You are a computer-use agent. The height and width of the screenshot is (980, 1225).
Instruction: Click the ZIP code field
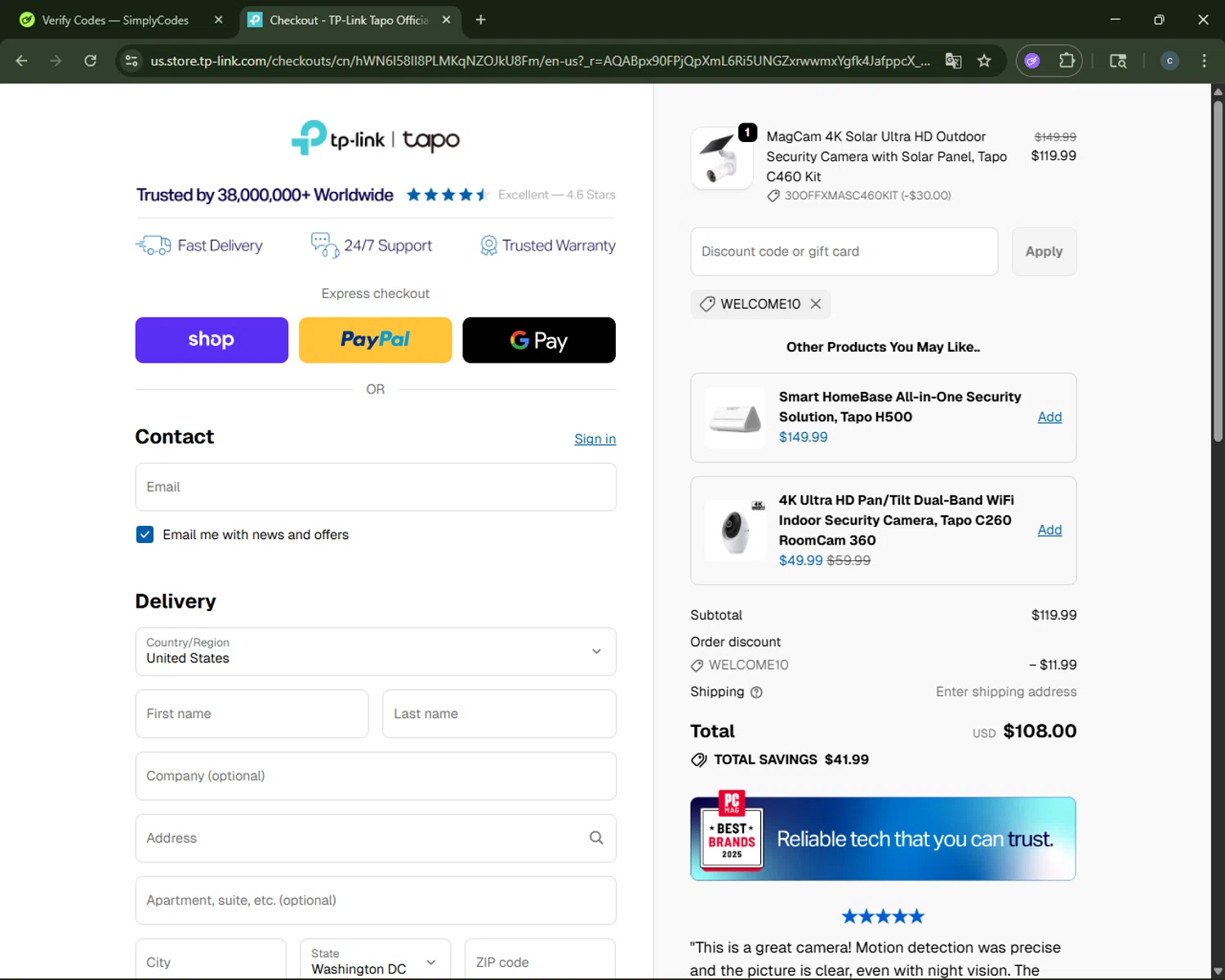coord(540,960)
